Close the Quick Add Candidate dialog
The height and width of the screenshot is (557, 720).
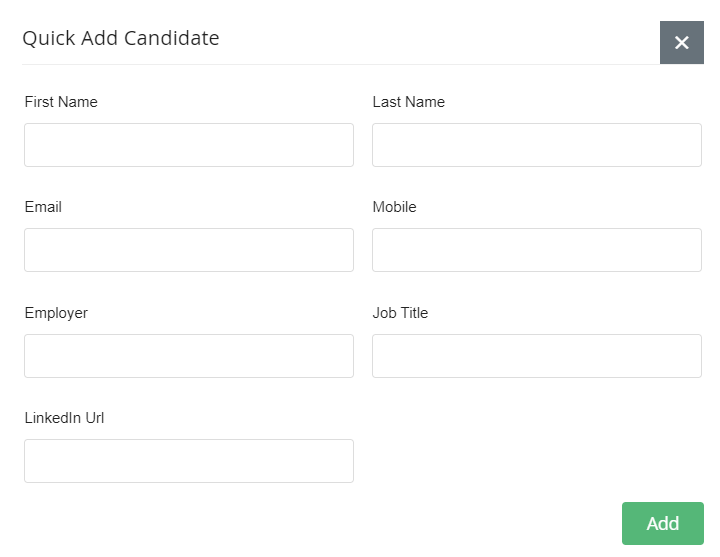point(681,42)
